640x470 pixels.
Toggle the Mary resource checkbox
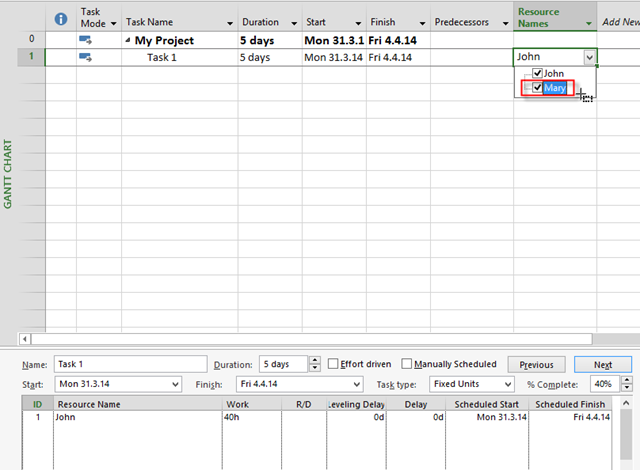coord(538,88)
